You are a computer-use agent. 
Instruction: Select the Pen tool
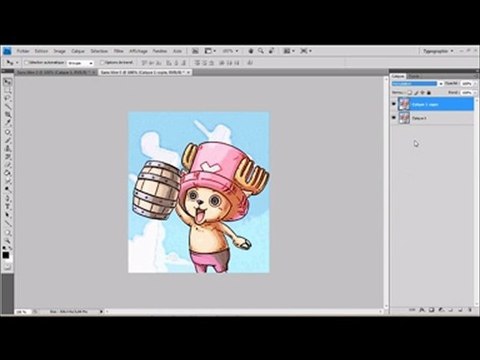click(x=7, y=199)
